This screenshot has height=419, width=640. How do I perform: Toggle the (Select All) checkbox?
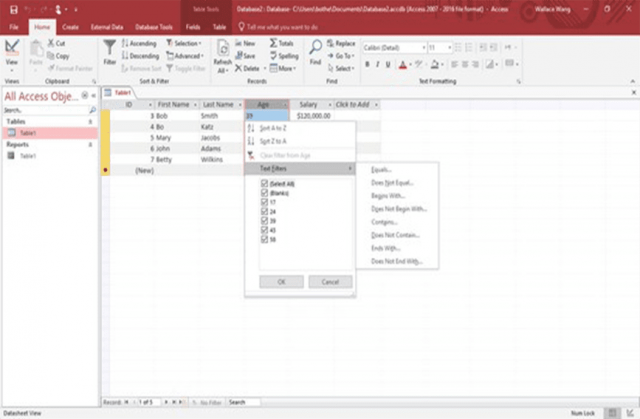coord(264,185)
